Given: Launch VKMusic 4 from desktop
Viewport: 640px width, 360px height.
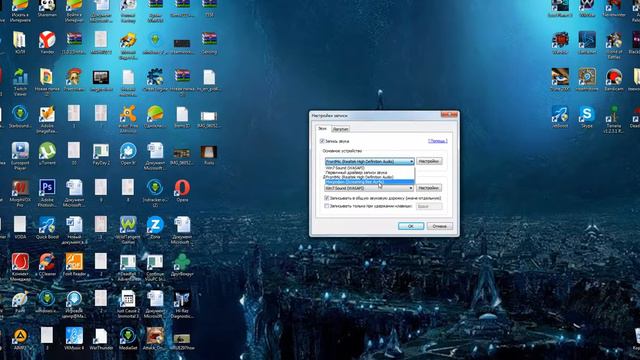Looking at the screenshot, I should coord(74,336).
